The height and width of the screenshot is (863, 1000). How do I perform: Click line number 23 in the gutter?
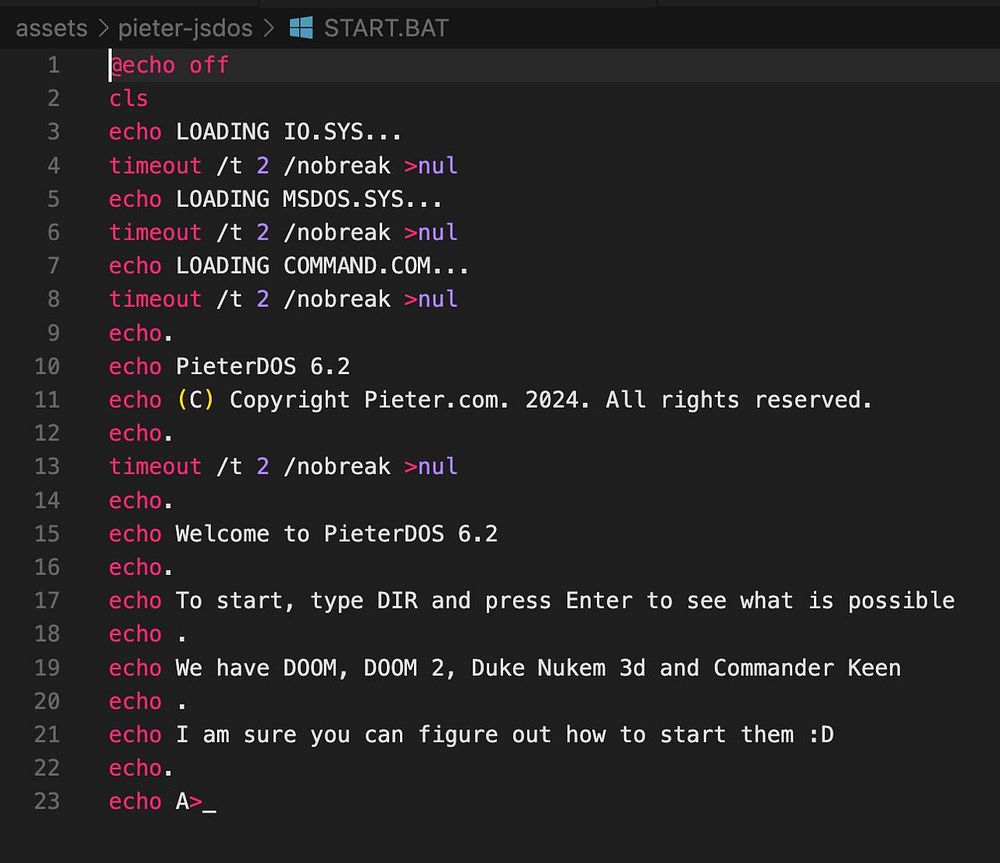click(47, 801)
